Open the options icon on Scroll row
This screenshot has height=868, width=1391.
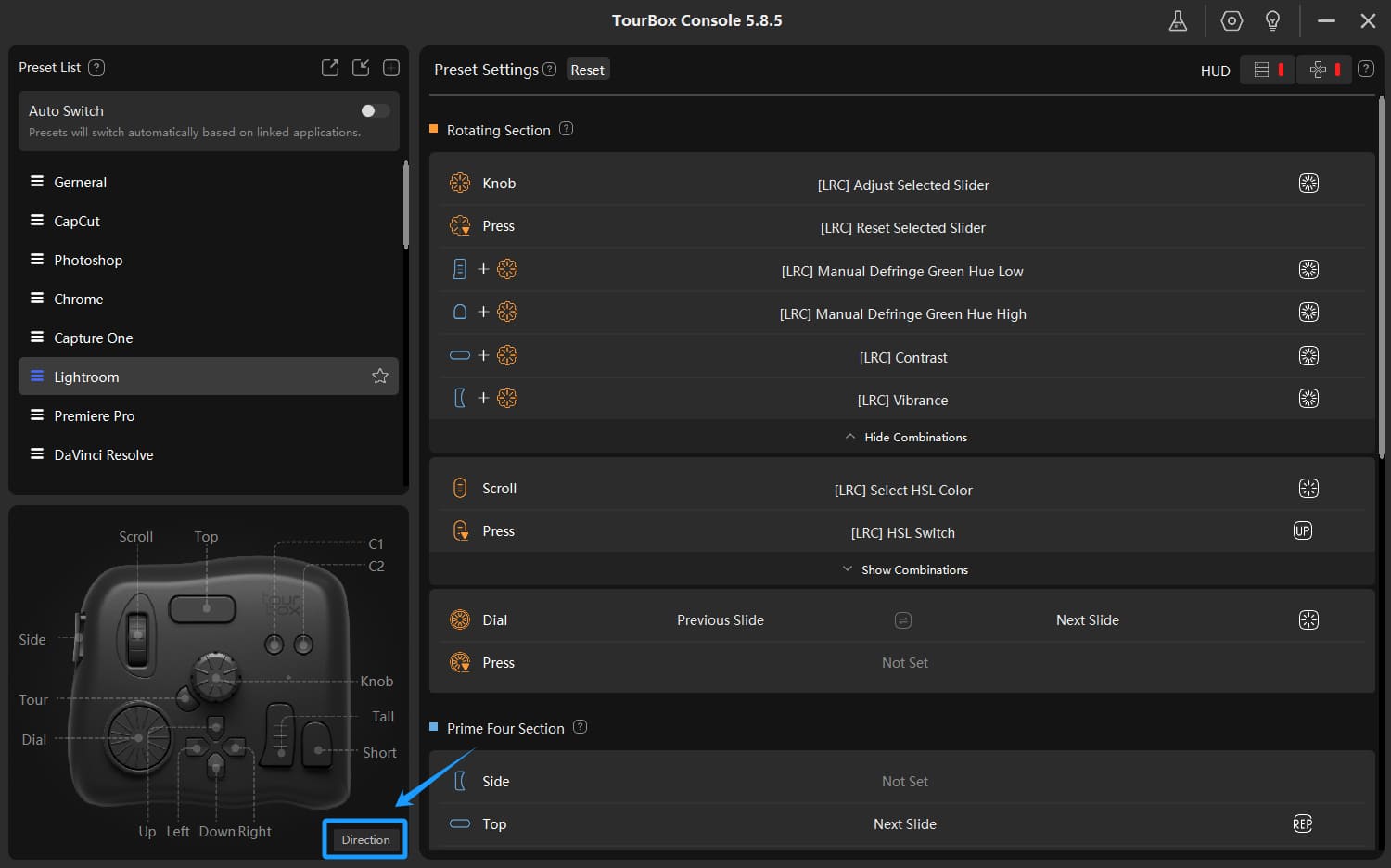[x=1308, y=489]
